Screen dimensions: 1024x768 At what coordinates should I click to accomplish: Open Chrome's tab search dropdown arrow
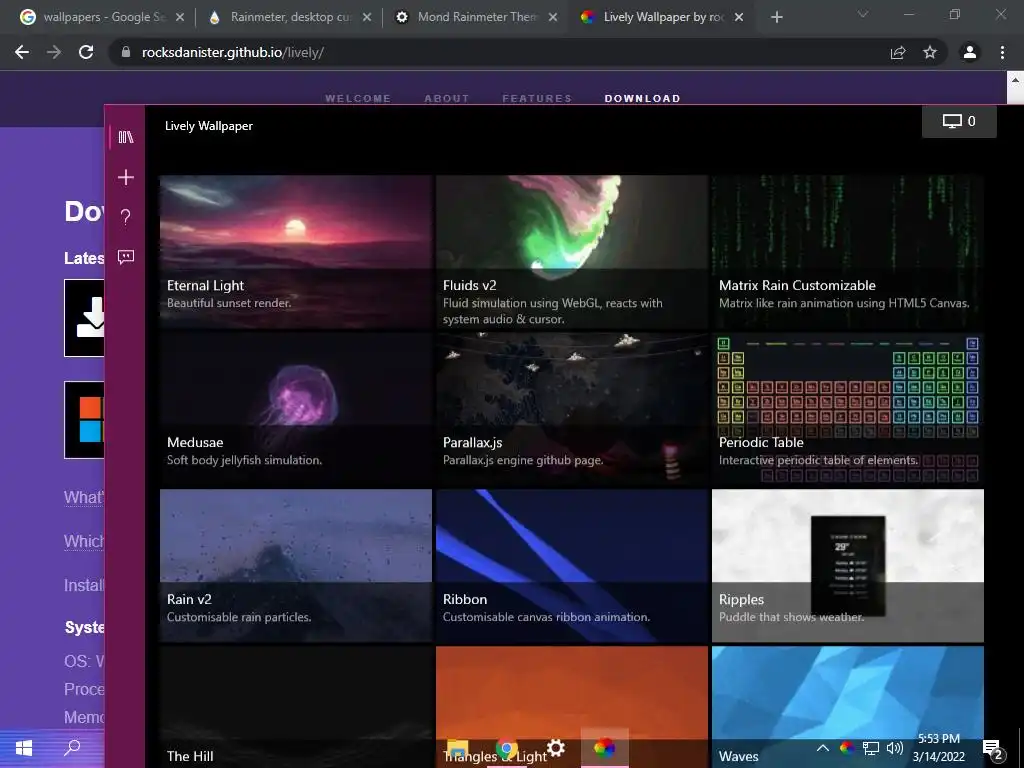pyautogui.click(x=863, y=14)
